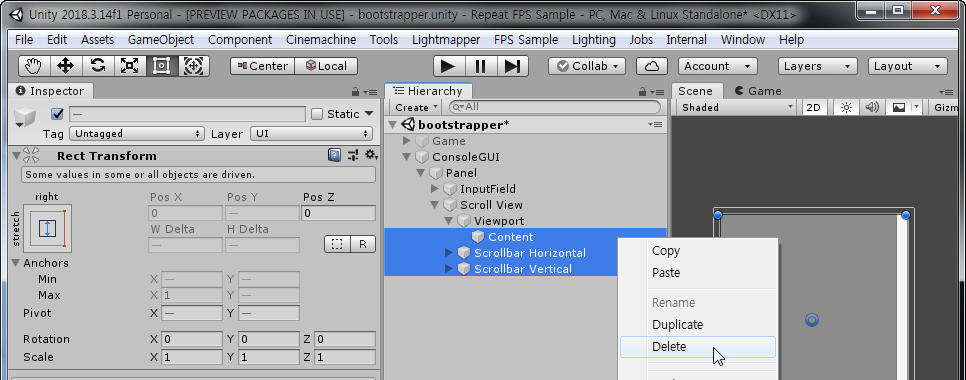
Task: Open the Layout dropdown
Action: pos(907,66)
